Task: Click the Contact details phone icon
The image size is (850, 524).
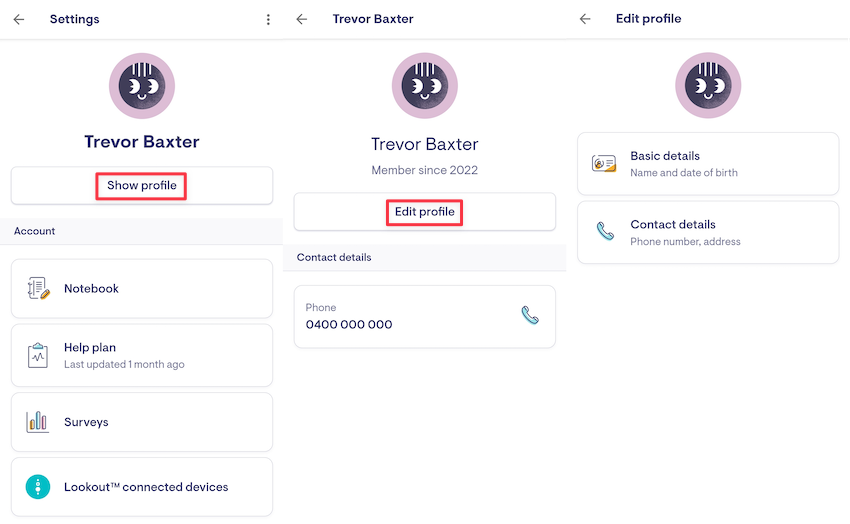Action: [605, 232]
